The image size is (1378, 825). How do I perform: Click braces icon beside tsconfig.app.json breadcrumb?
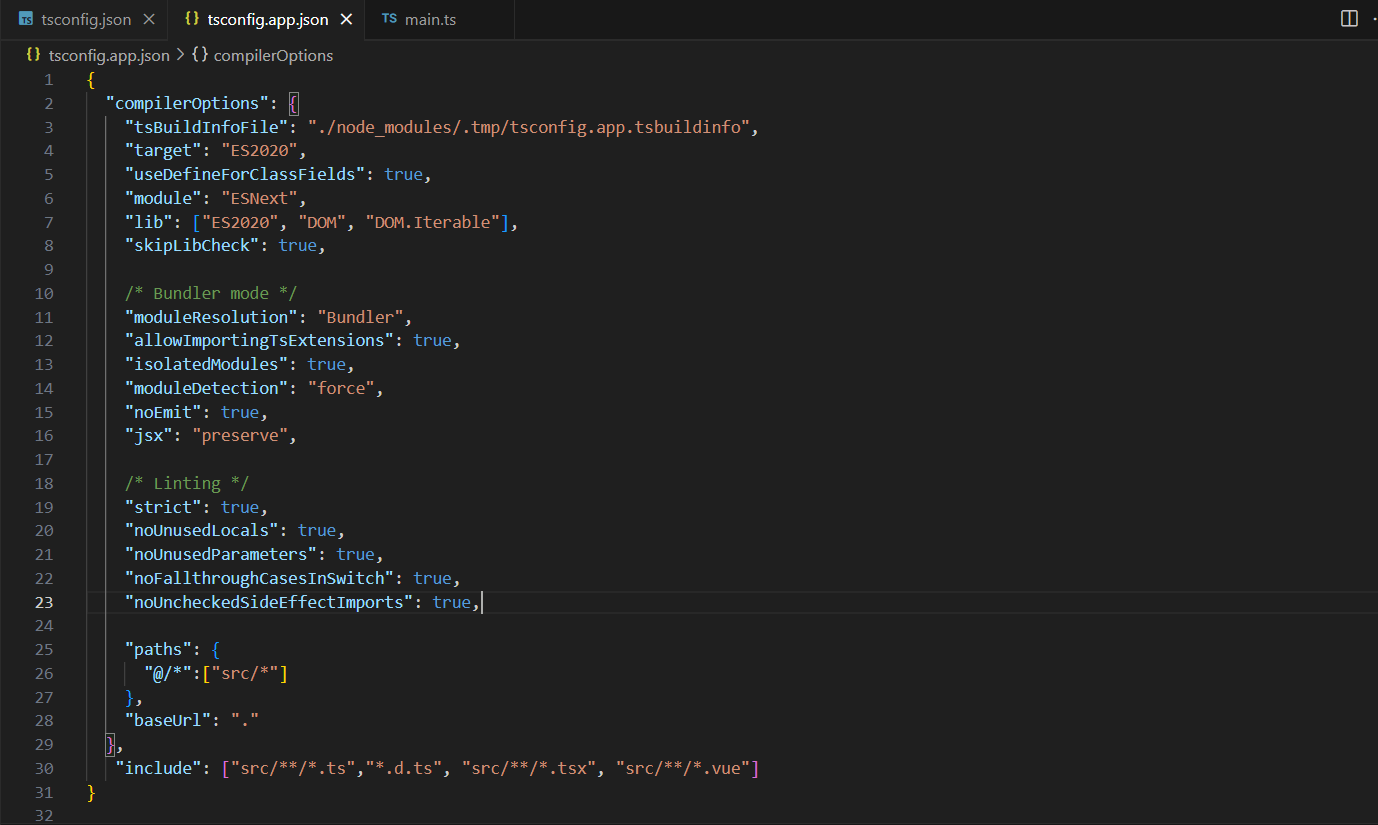coord(33,55)
